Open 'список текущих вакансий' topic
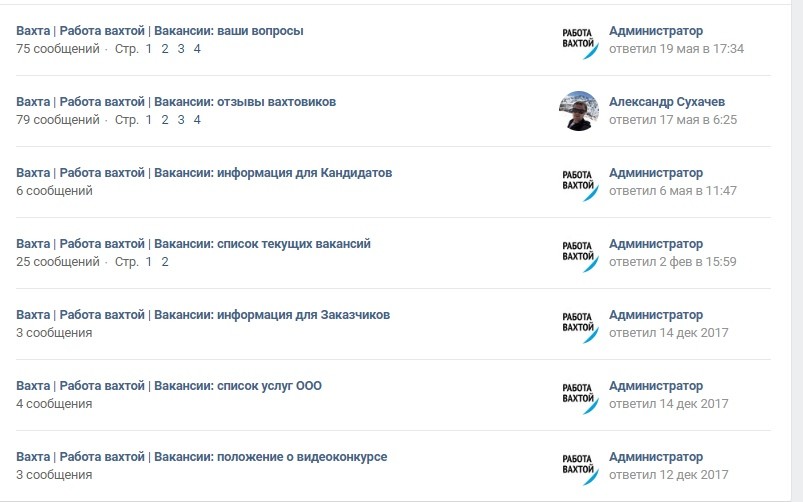The image size is (803, 502). pos(193,244)
